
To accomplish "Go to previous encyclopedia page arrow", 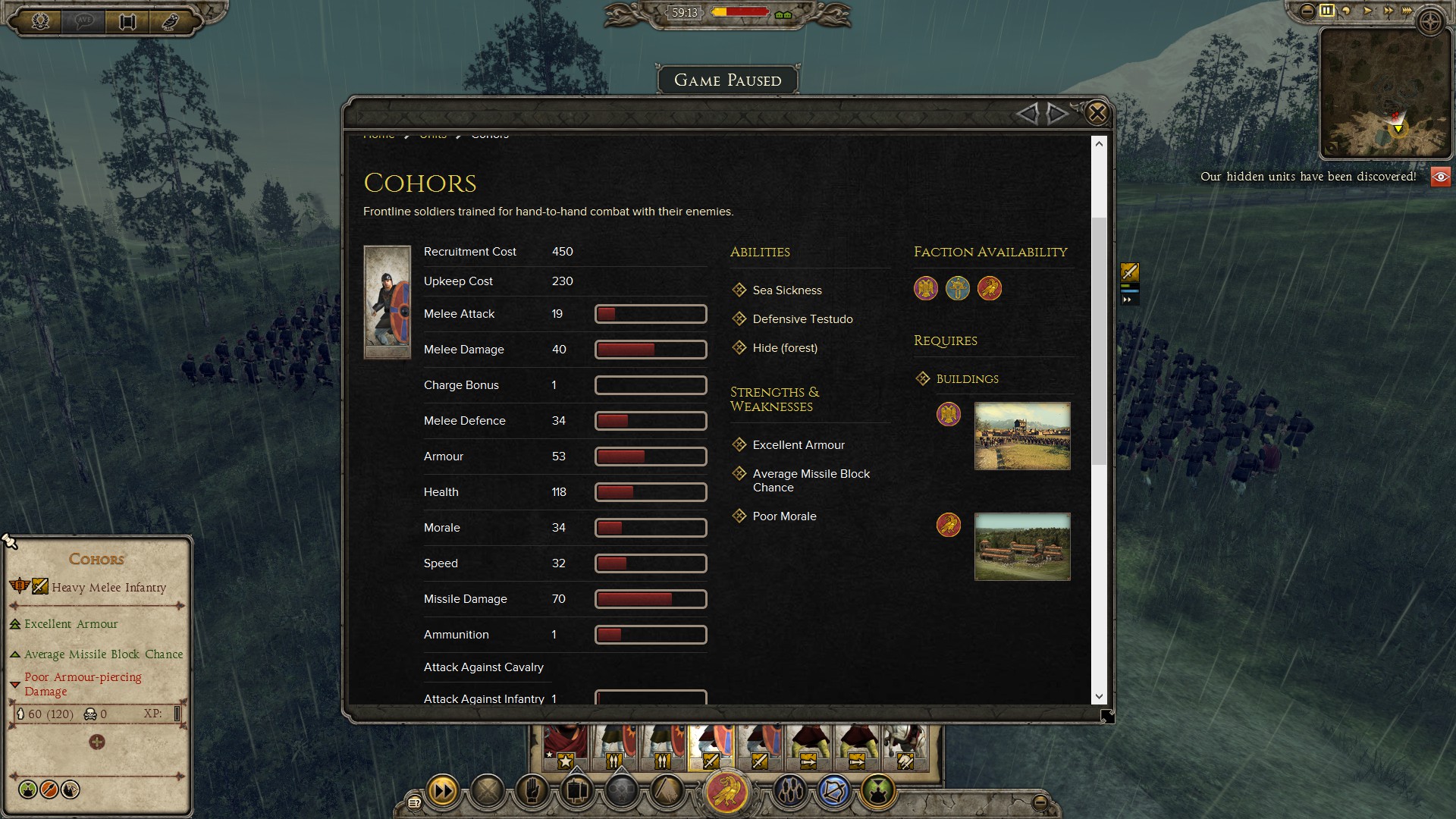I will (x=1028, y=114).
